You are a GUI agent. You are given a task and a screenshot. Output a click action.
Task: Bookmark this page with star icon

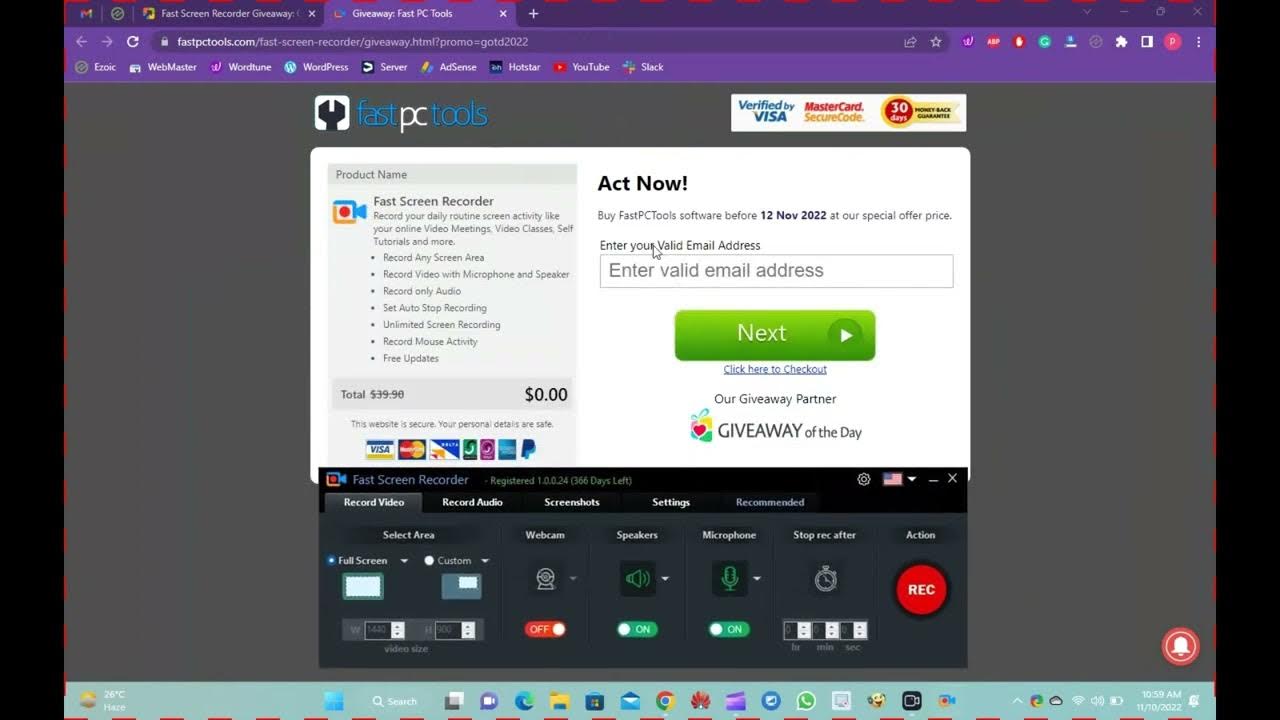936,42
